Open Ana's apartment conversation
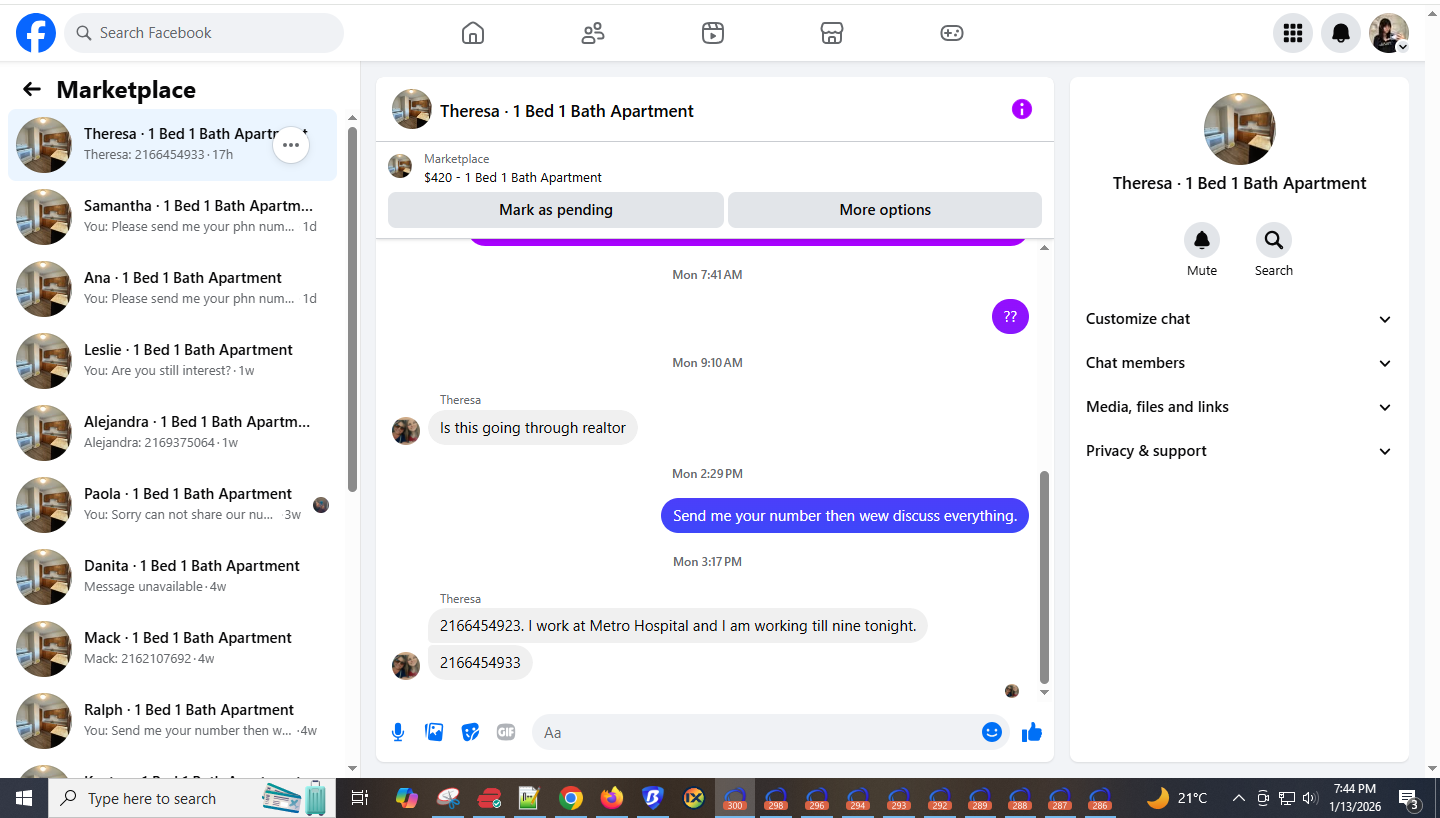 tap(172, 289)
